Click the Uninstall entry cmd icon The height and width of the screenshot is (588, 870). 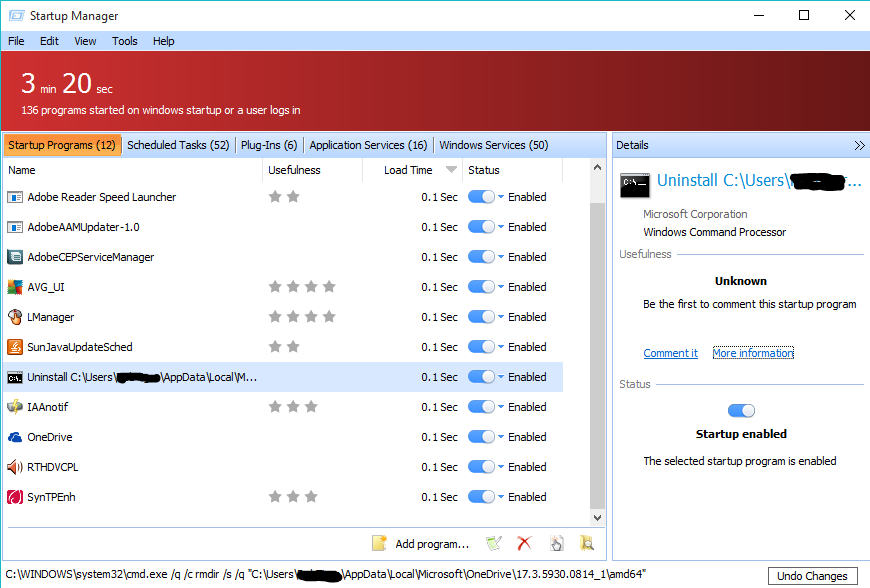pyautogui.click(x=15, y=378)
